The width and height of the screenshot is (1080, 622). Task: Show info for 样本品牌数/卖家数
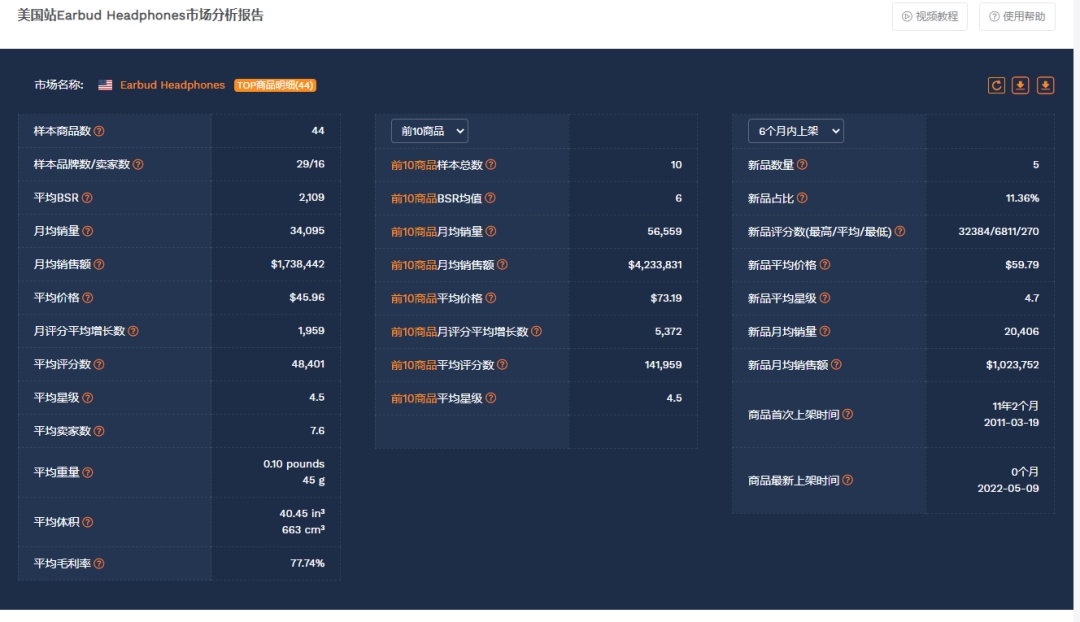click(x=137, y=165)
